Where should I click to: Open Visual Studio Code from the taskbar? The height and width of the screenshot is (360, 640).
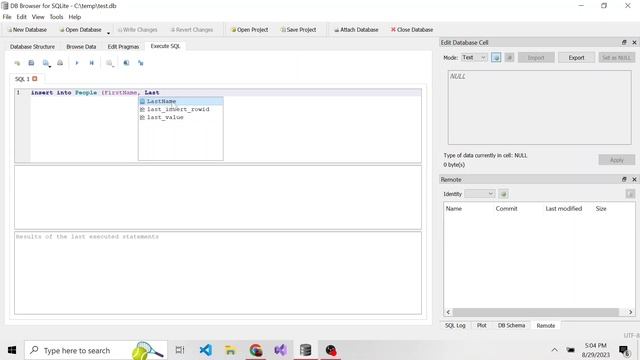pos(206,350)
